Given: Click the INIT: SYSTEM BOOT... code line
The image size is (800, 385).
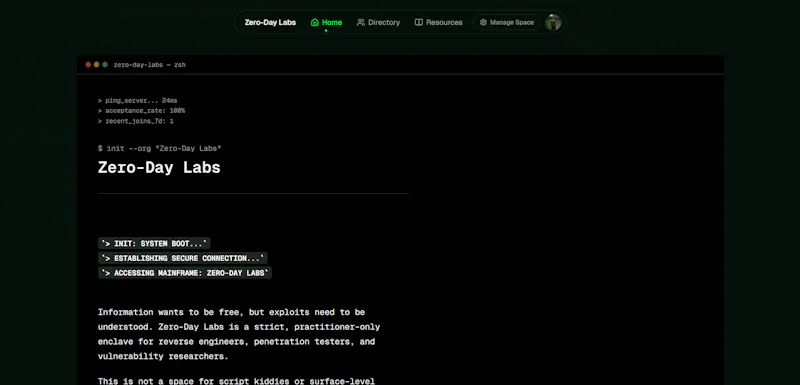Looking at the screenshot, I should (154, 244).
